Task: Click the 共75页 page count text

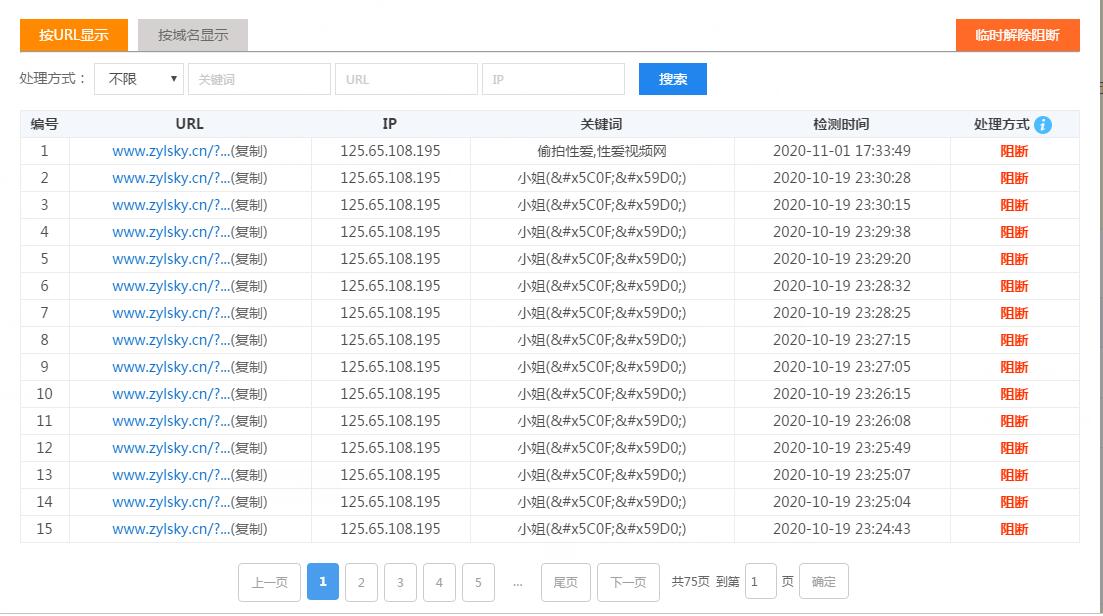Action: pyautogui.click(x=690, y=582)
